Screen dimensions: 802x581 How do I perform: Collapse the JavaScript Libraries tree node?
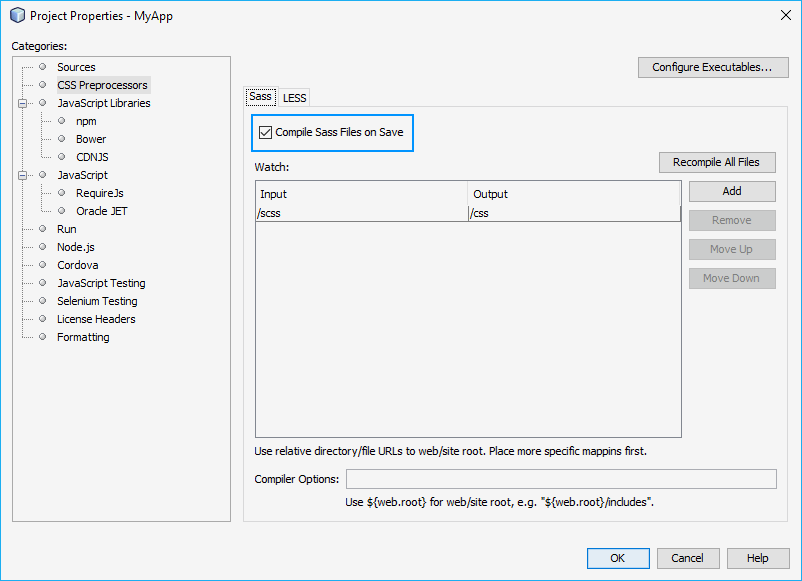(x=22, y=103)
